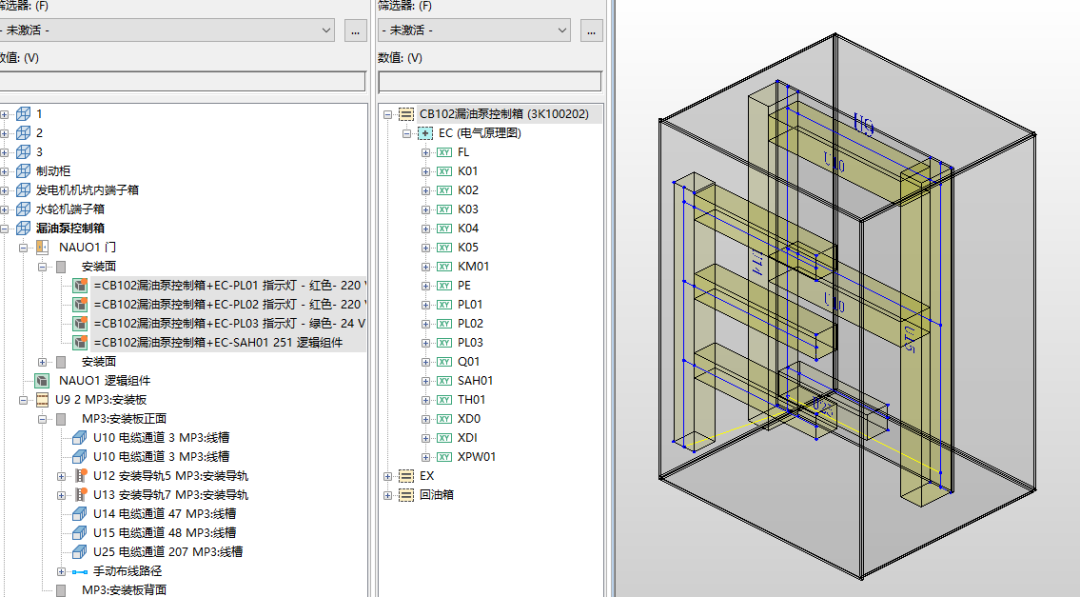The image size is (1080, 597).
Task: Collapse the NAUO1 门 node
Action: (x=23, y=247)
